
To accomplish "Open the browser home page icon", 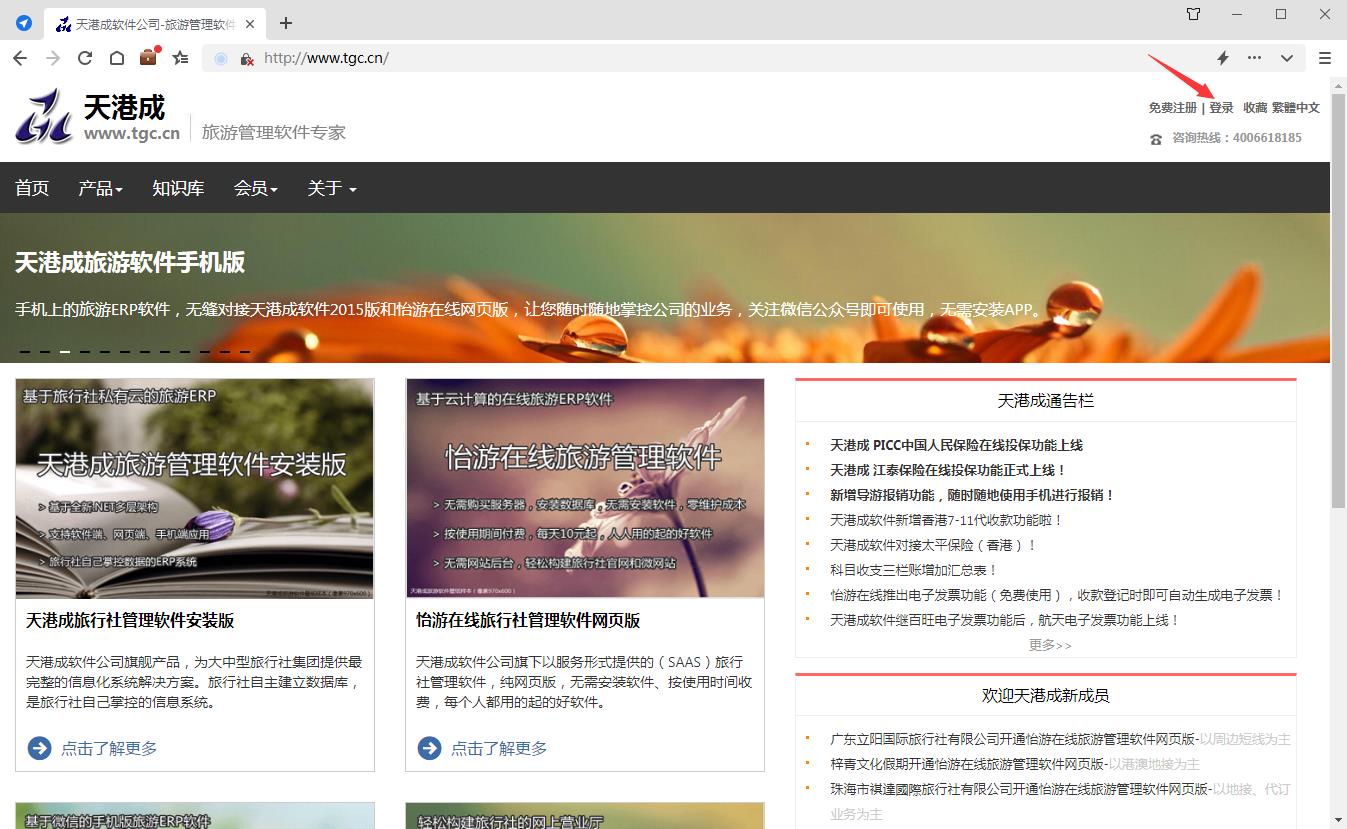I will pyautogui.click(x=117, y=58).
